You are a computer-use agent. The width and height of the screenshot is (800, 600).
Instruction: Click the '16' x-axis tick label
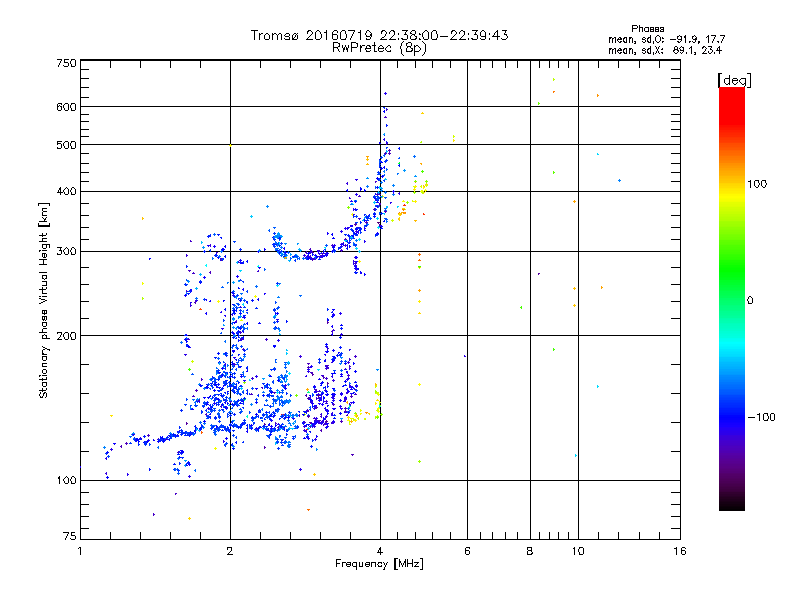click(x=680, y=552)
